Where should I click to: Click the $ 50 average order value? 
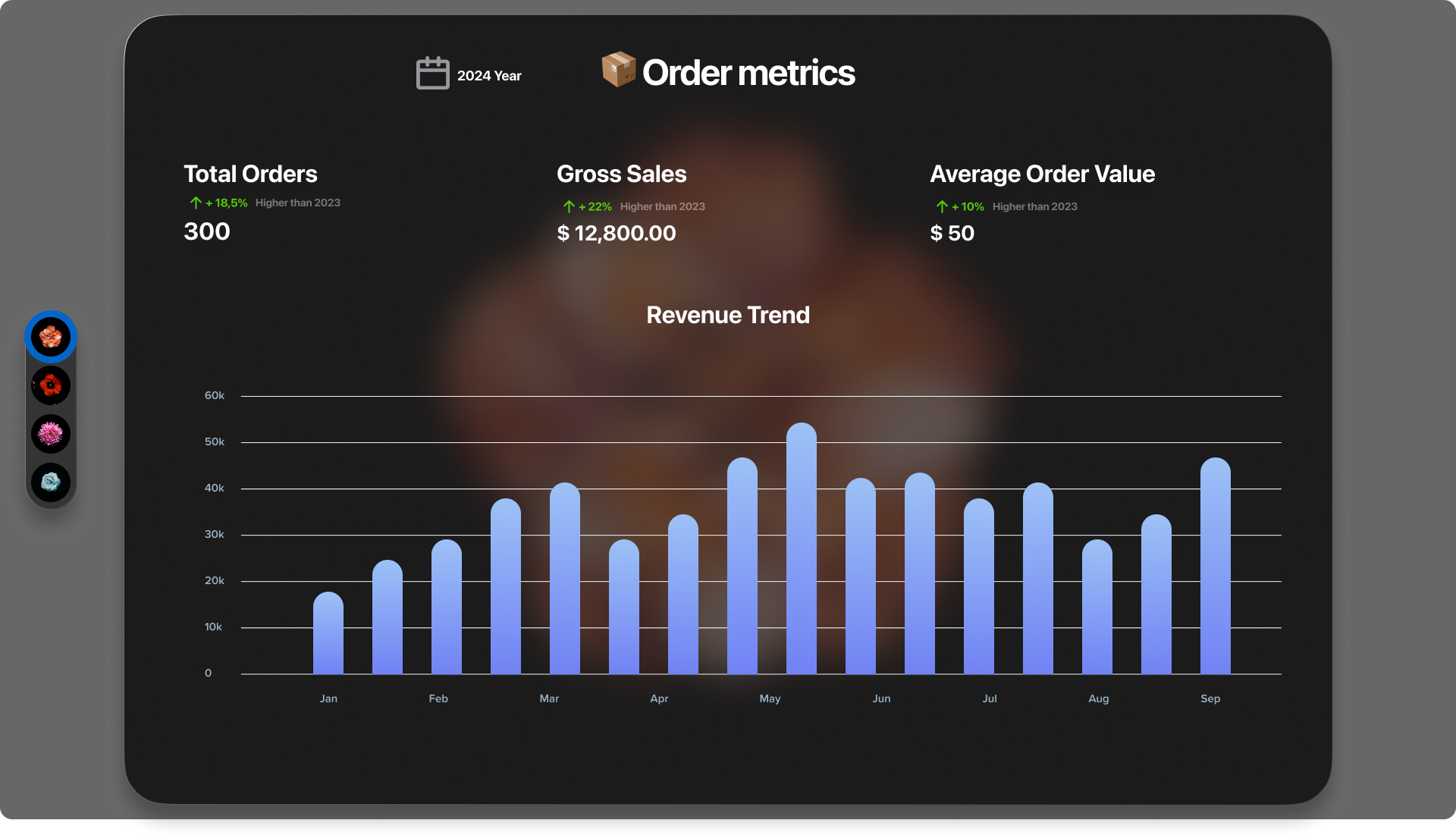tap(952, 233)
